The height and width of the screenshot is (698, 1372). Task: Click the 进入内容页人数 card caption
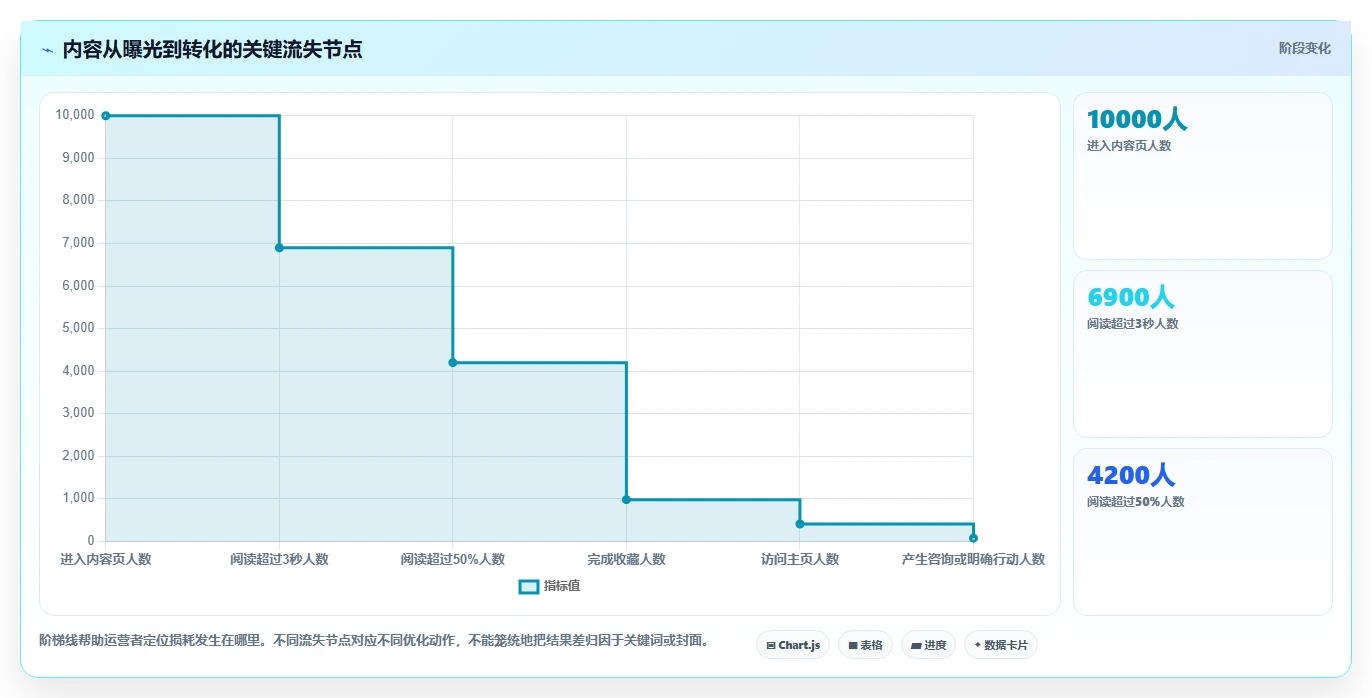(1129, 145)
